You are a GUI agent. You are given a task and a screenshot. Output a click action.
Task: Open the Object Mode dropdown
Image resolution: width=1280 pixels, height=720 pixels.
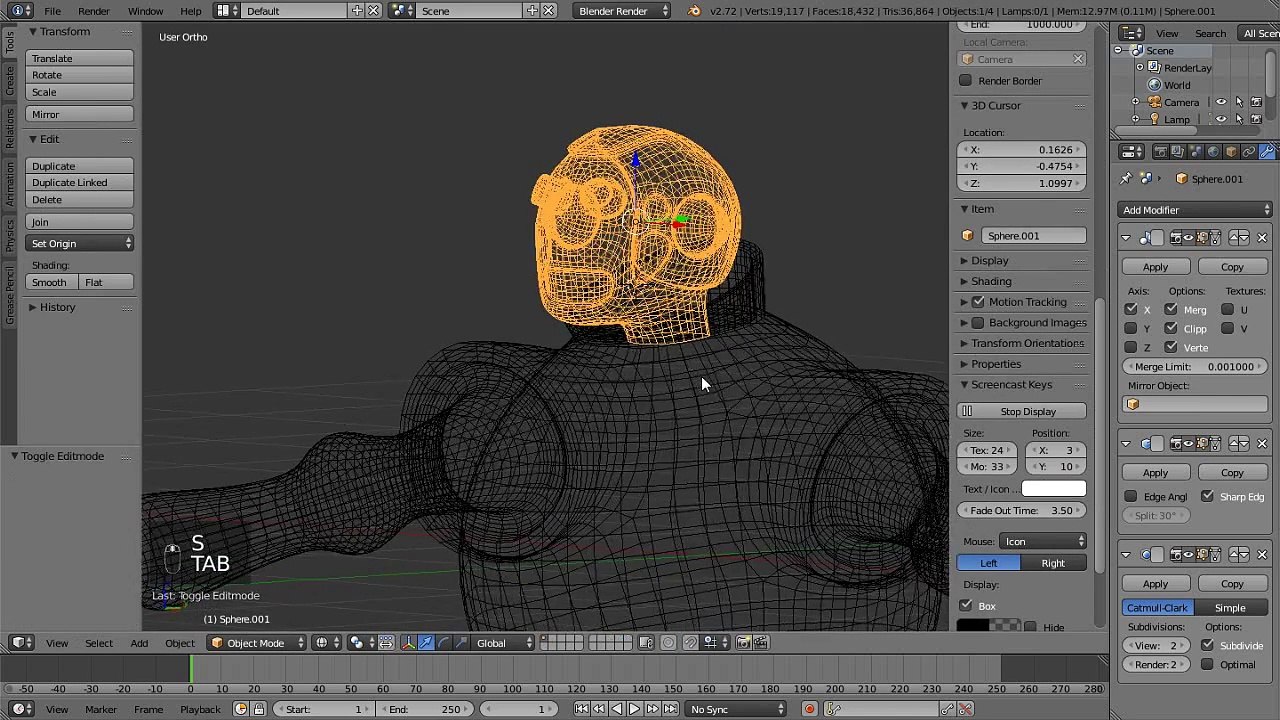coord(257,643)
